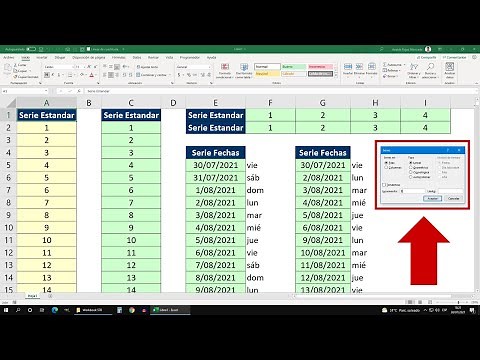Click the Cortar scissors icon
Viewport: 480px width, 360px height.
click(x=15, y=65)
